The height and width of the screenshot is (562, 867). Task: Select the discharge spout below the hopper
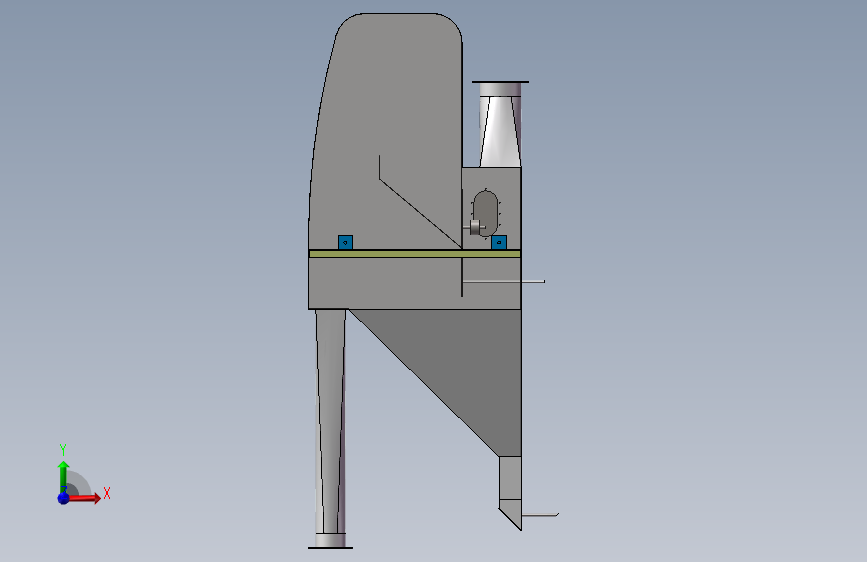coord(510,491)
